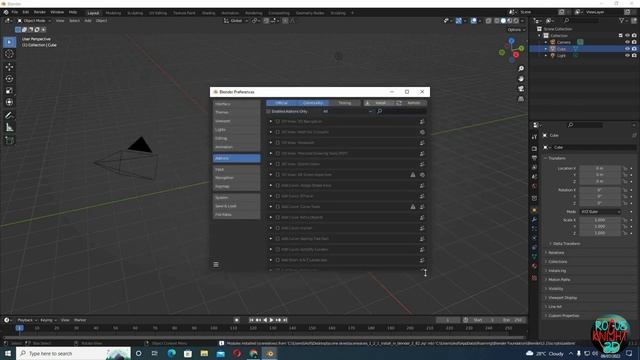Toggle the Testing add-ons filter button

click(345, 103)
